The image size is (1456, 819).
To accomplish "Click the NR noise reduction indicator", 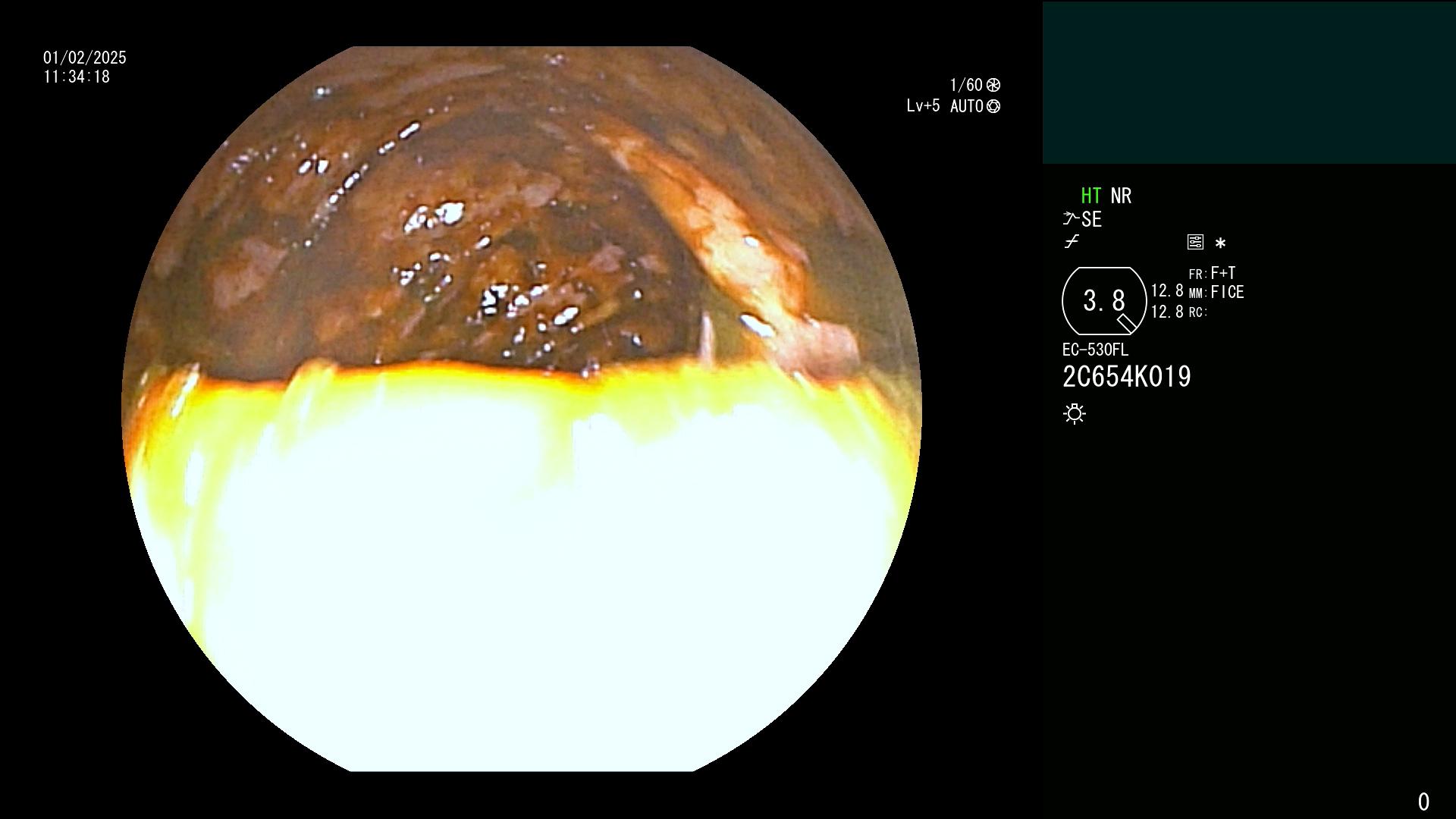I will (1121, 196).
